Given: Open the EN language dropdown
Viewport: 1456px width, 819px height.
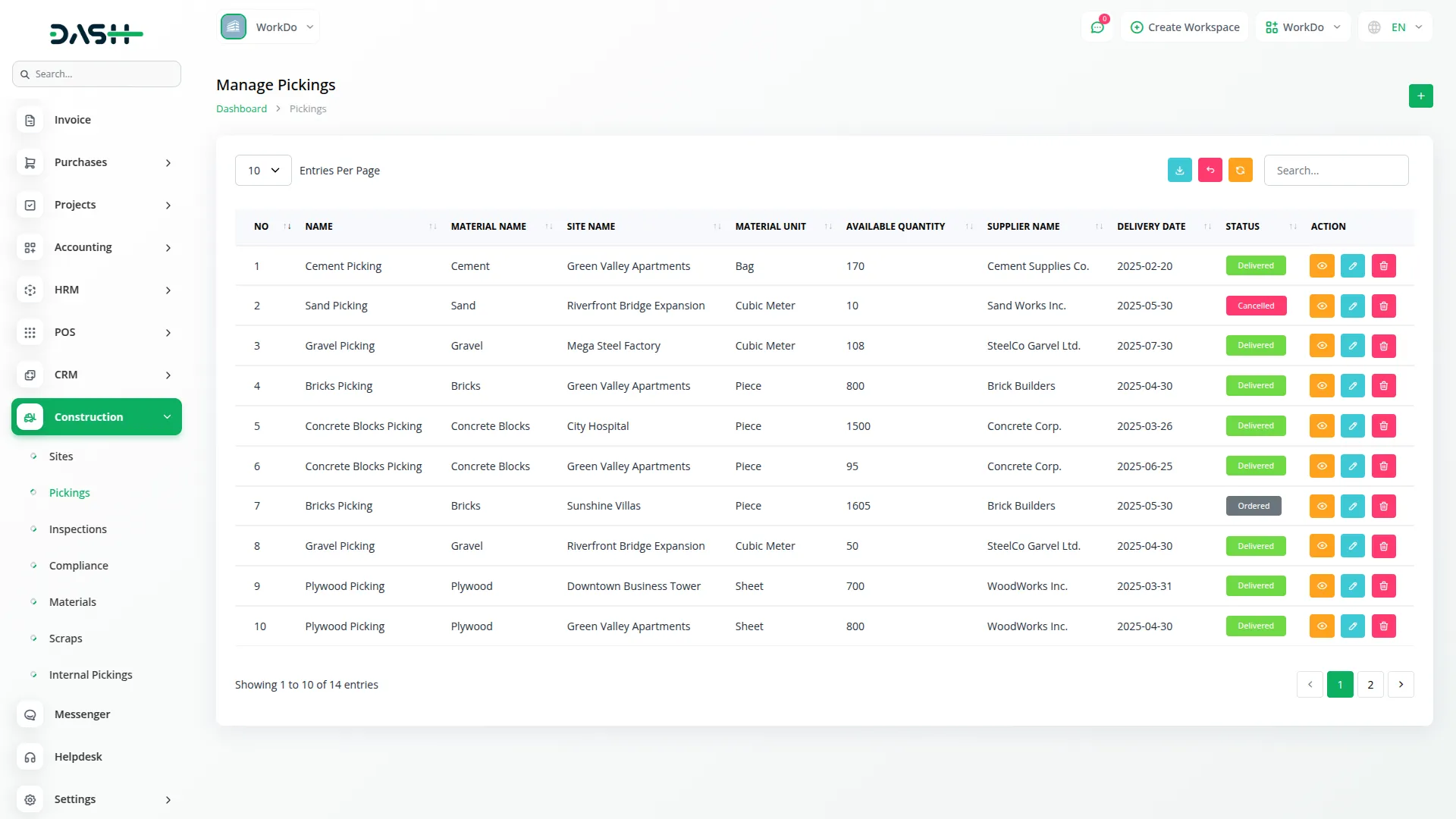Looking at the screenshot, I should coord(1396,27).
